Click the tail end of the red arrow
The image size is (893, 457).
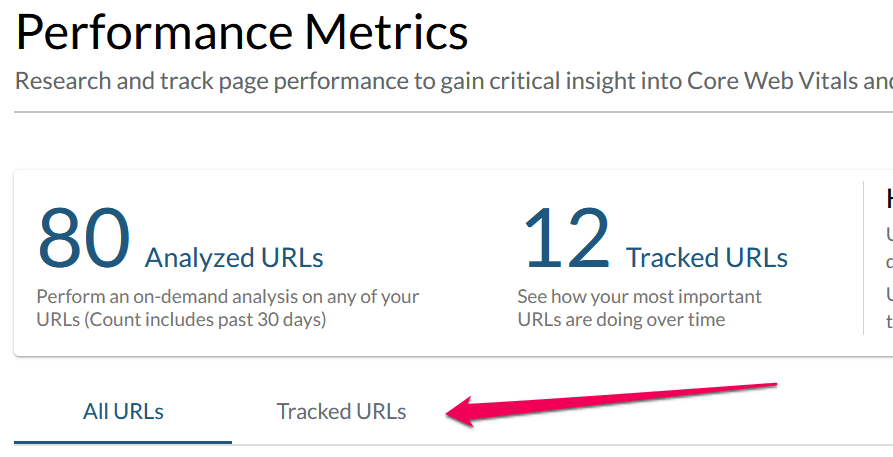770,384
